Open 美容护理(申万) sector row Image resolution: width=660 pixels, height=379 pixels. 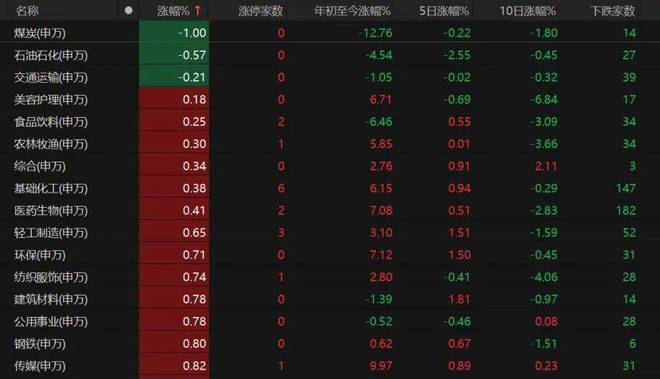tap(51, 100)
